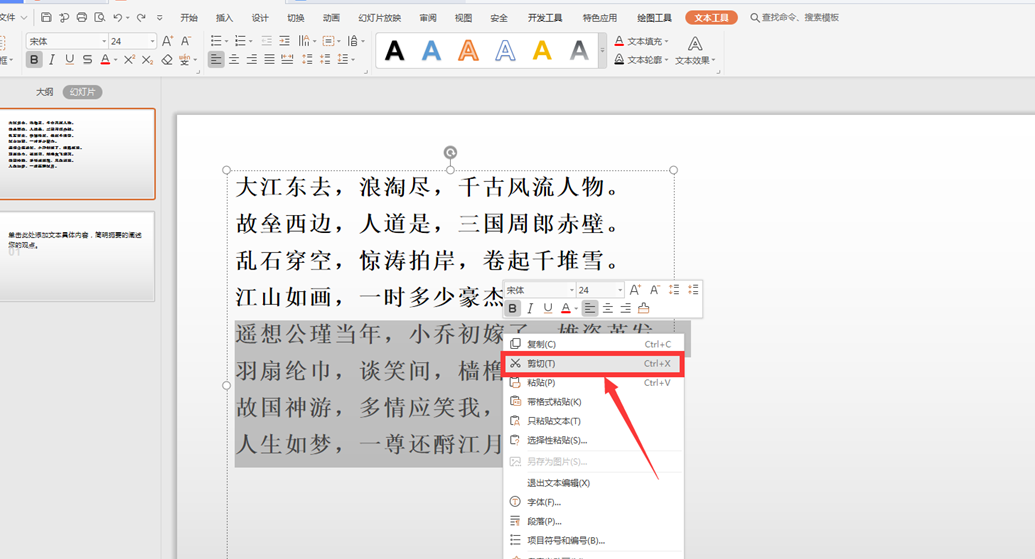Toggle Bold in the ribbon
Screen dimensions: 1035x559
point(34,60)
